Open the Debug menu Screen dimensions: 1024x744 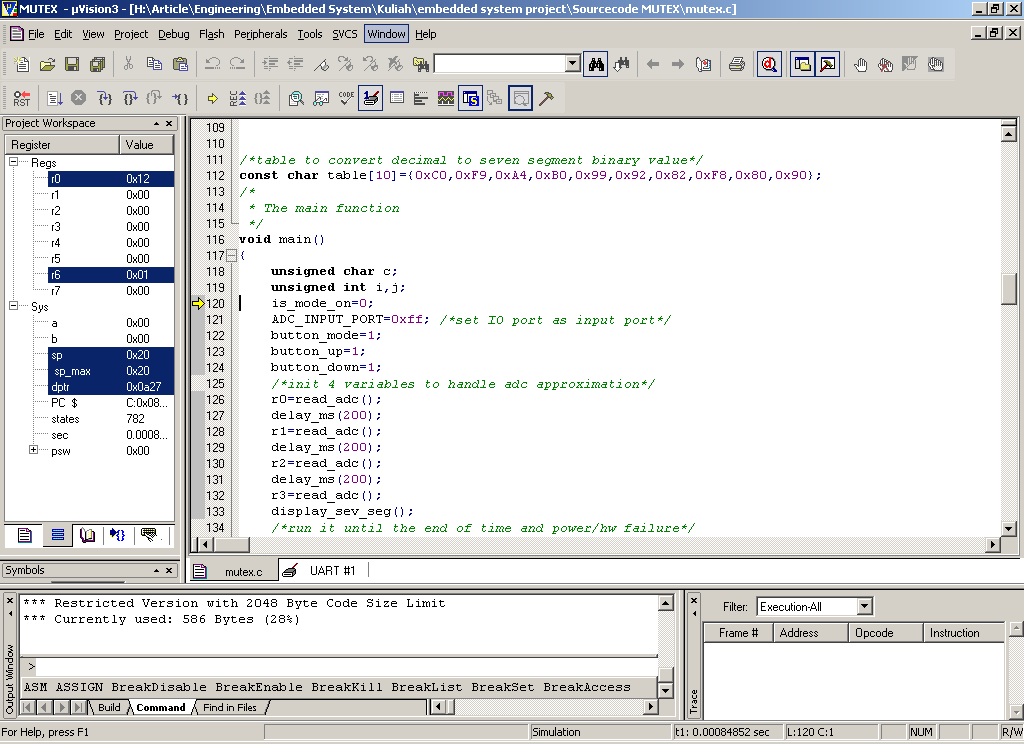pos(173,34)
